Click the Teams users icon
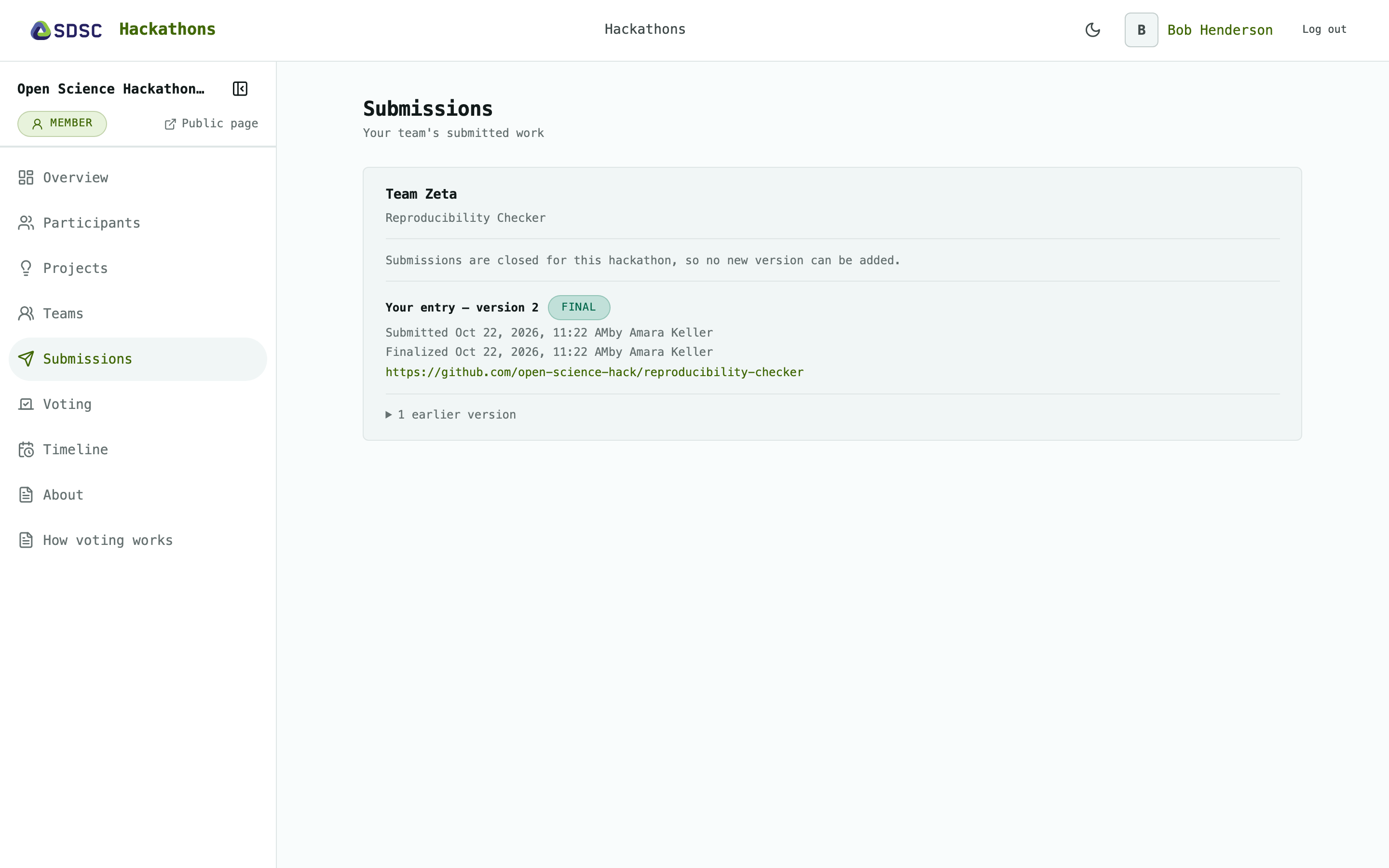This screenshot has height=868, width=1389. pos(26,313)
